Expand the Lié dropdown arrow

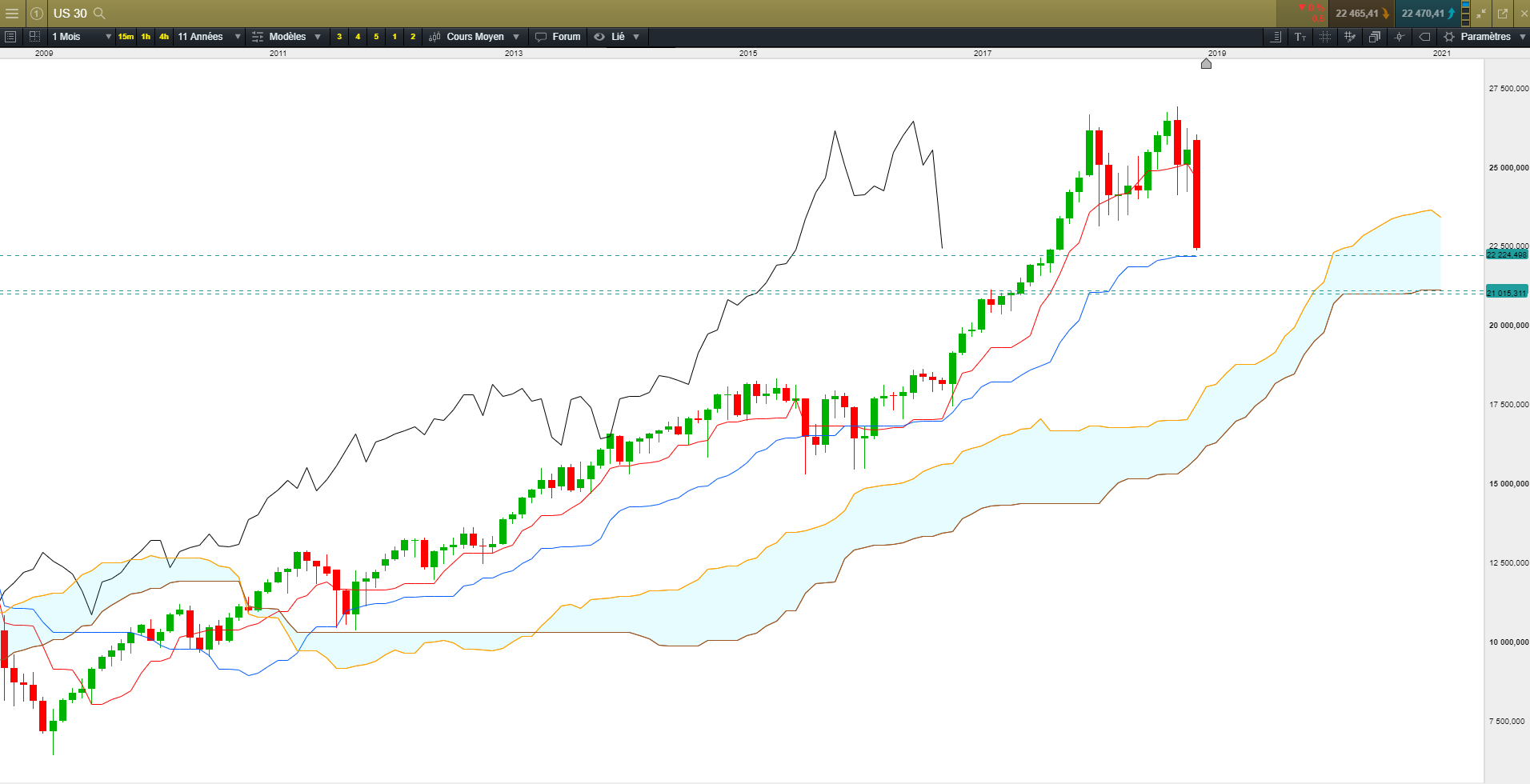click(x=636, y=37)
